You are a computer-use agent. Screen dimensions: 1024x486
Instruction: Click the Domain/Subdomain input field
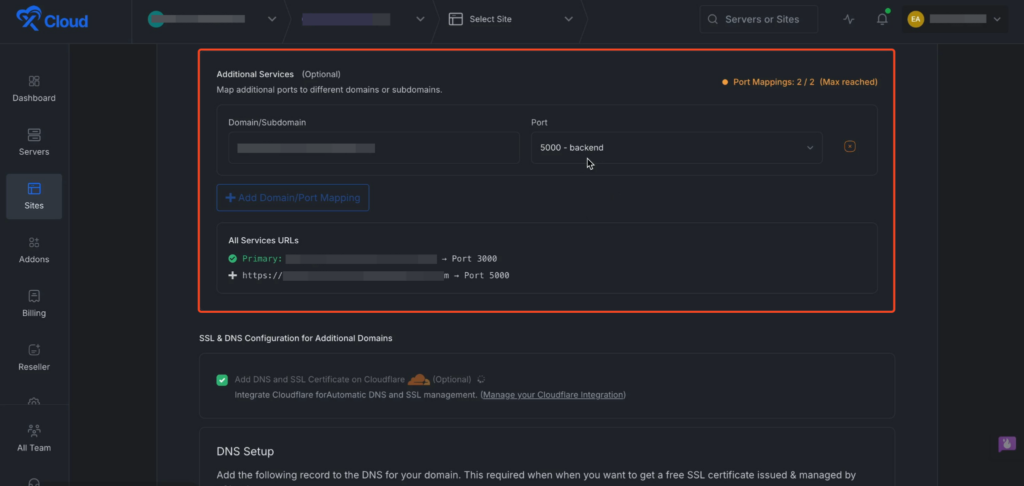(373, 148)
